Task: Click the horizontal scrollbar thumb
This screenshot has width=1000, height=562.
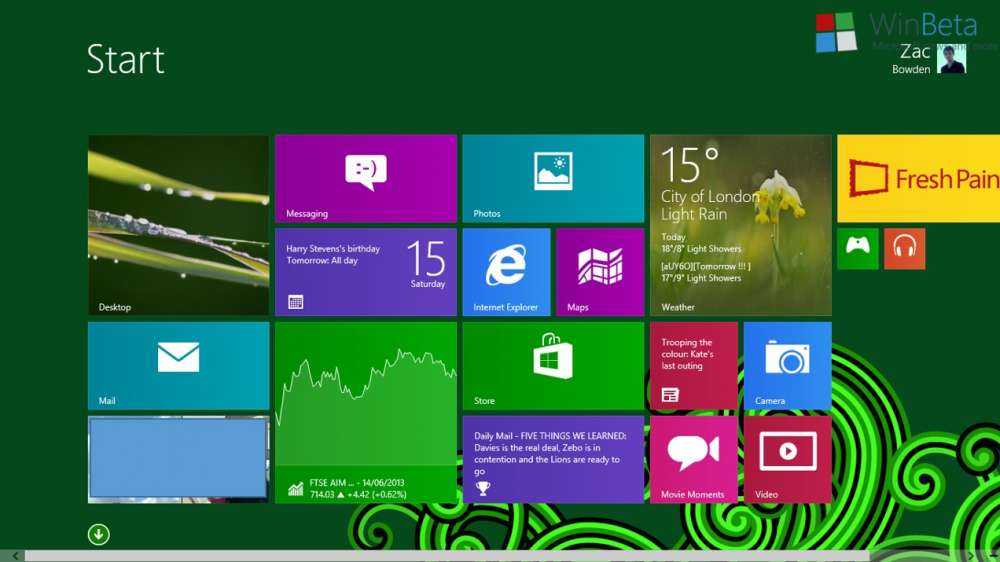Action: click(446, 556)
